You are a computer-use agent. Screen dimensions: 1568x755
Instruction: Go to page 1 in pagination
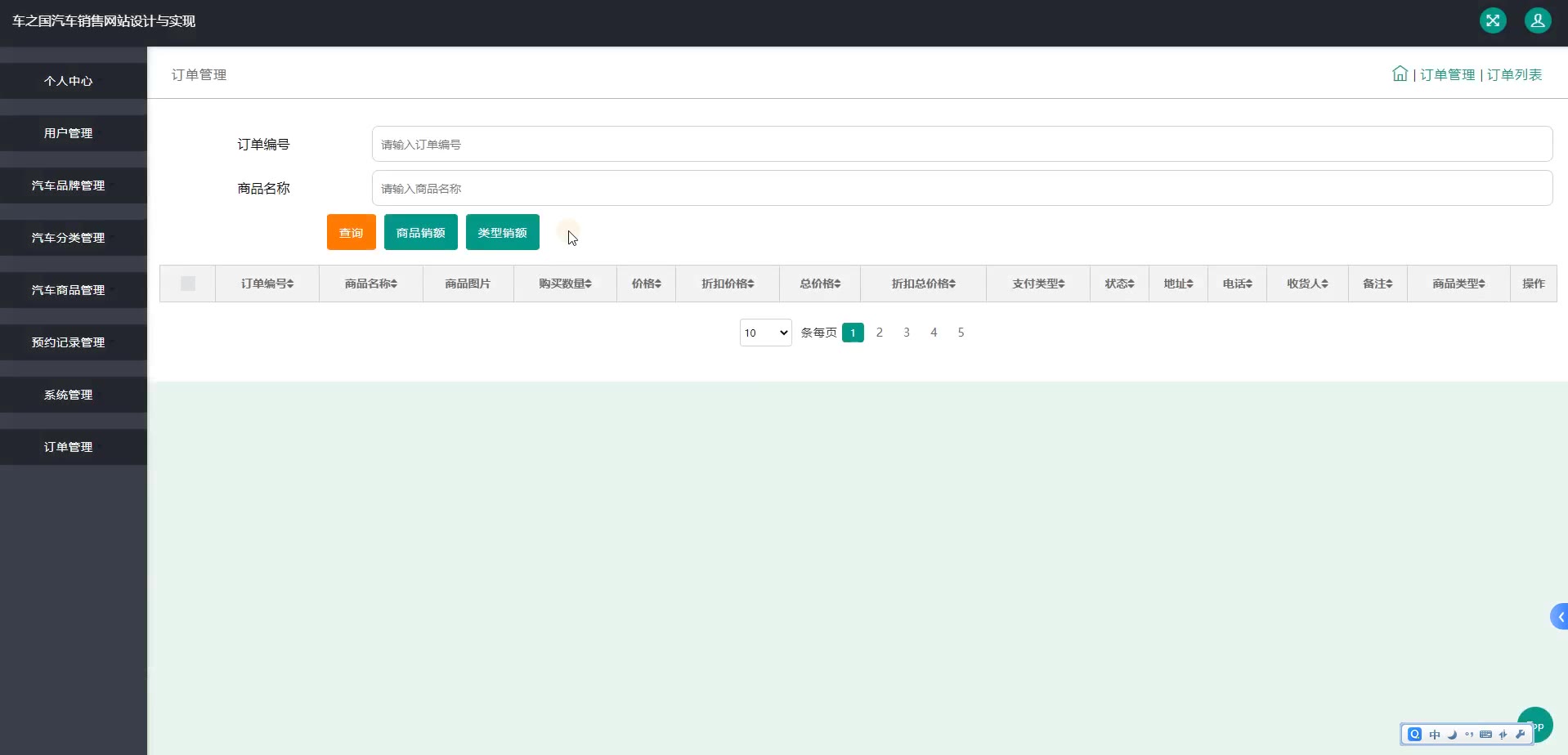click(853, 333)
